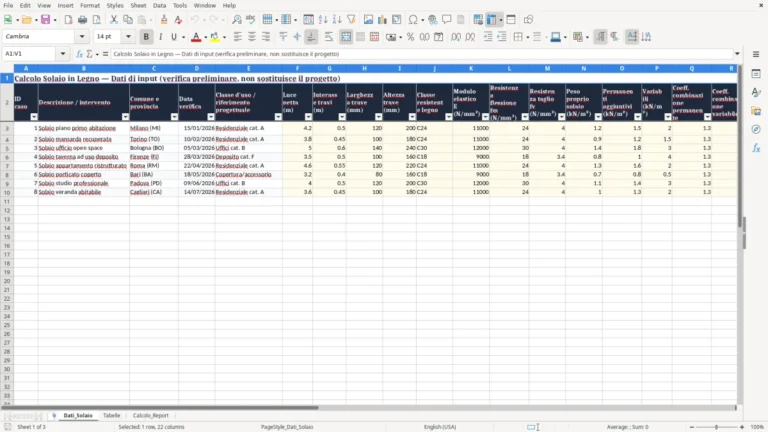Toggle Wrap Text on selected cells
The height and width of the screenshot is (432, 768).
[329, 37]
